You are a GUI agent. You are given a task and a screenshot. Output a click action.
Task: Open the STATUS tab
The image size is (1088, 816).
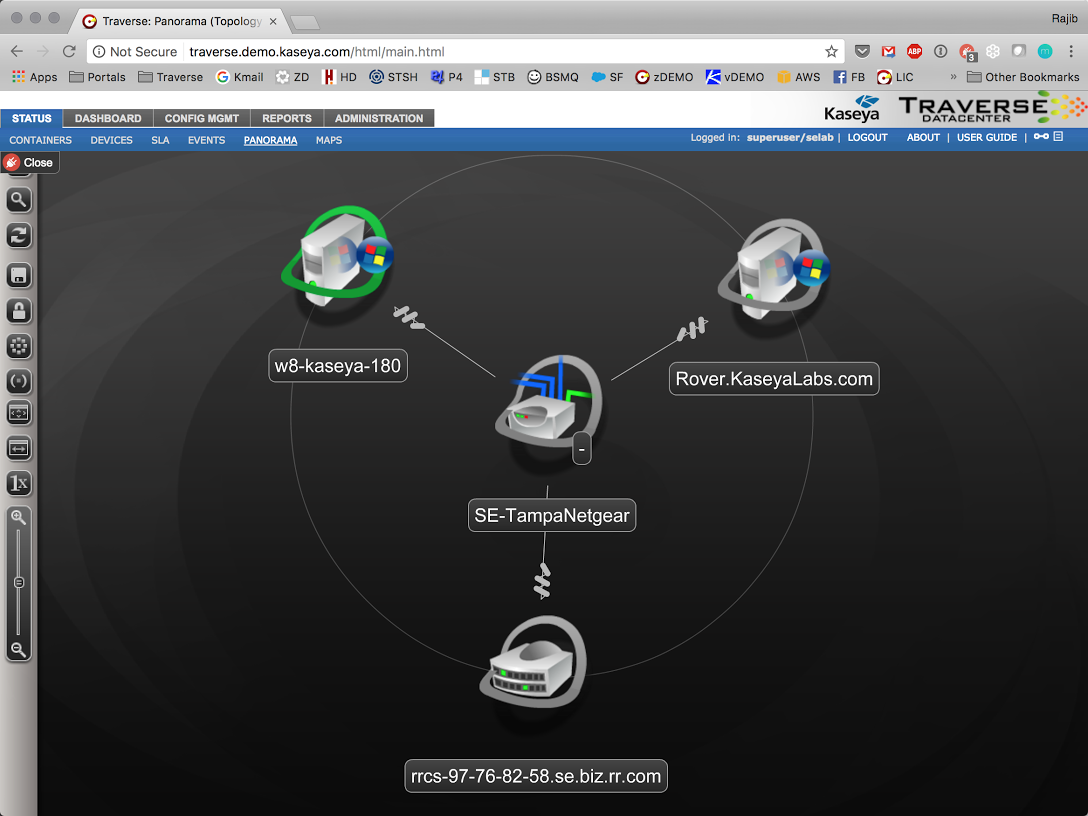click(32, 118)
